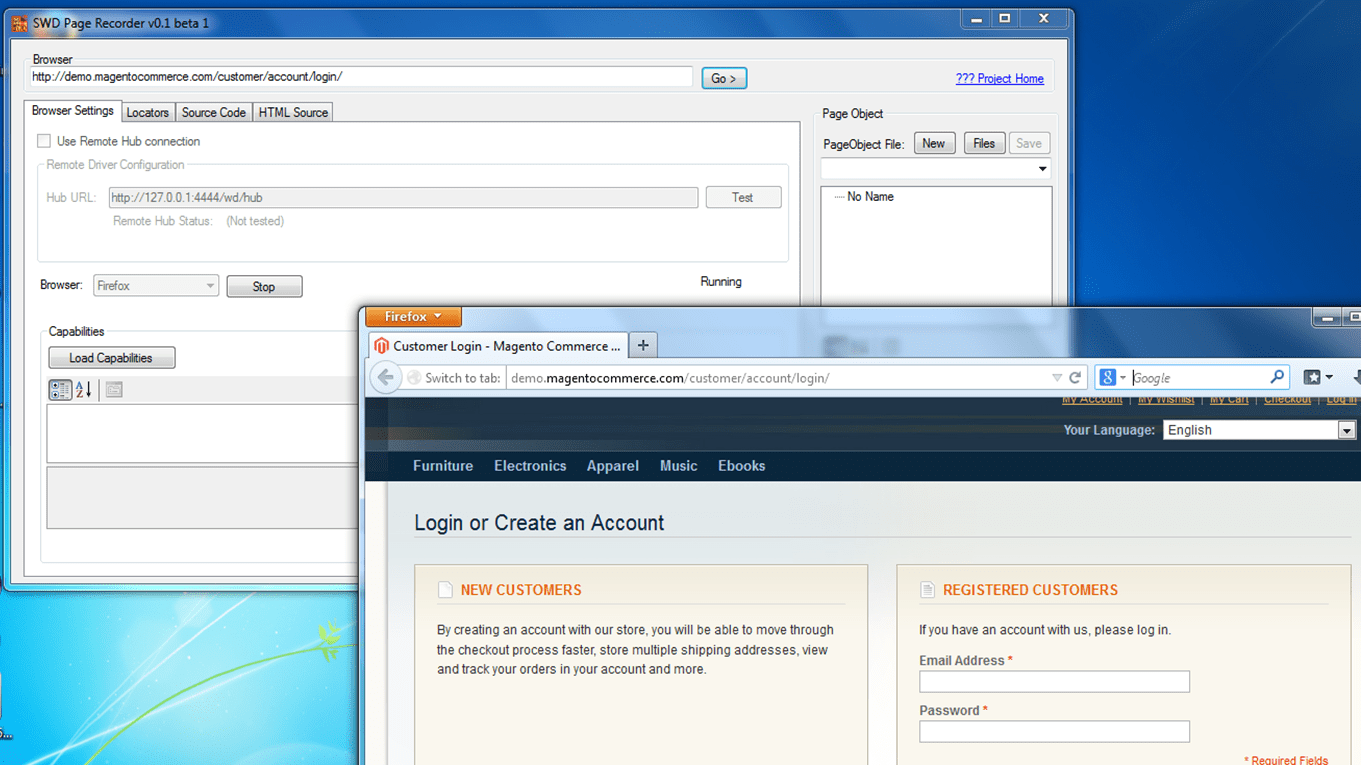
Task: Focus the SWD Recorder Browser URL field
Action: pyautogui.click(x=360, y=77)
